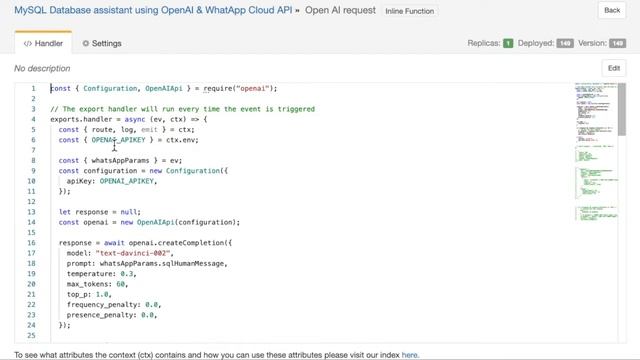Click the comment on line 3

coord(182,109)
